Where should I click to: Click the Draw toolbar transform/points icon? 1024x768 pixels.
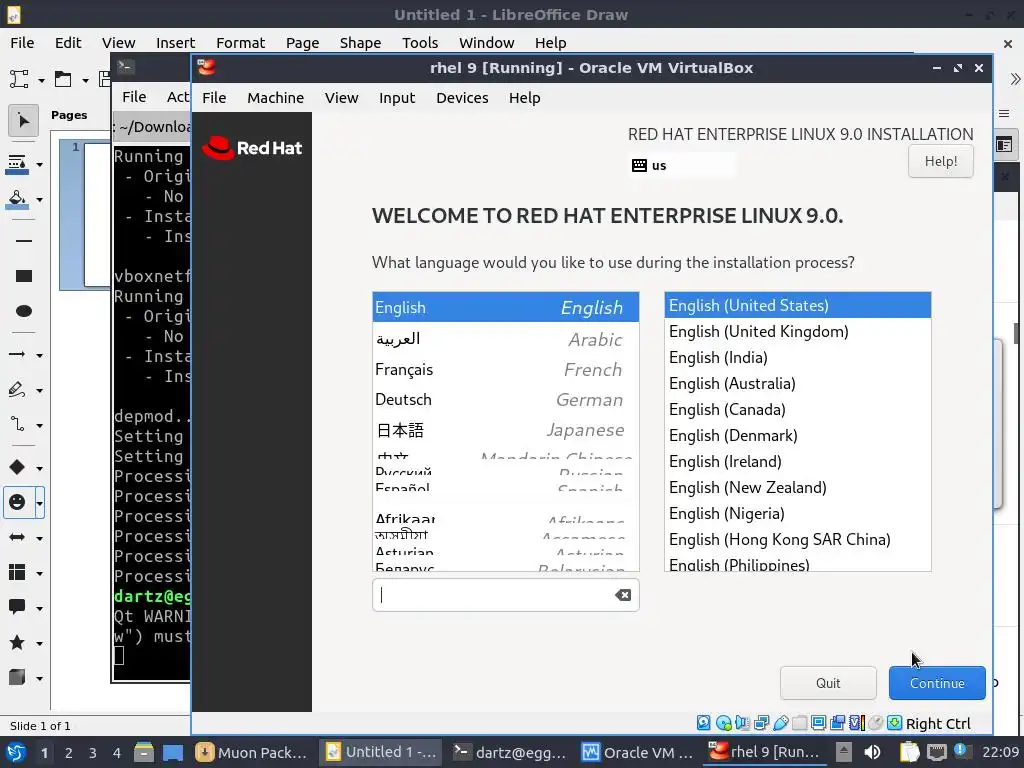(19, 80)
